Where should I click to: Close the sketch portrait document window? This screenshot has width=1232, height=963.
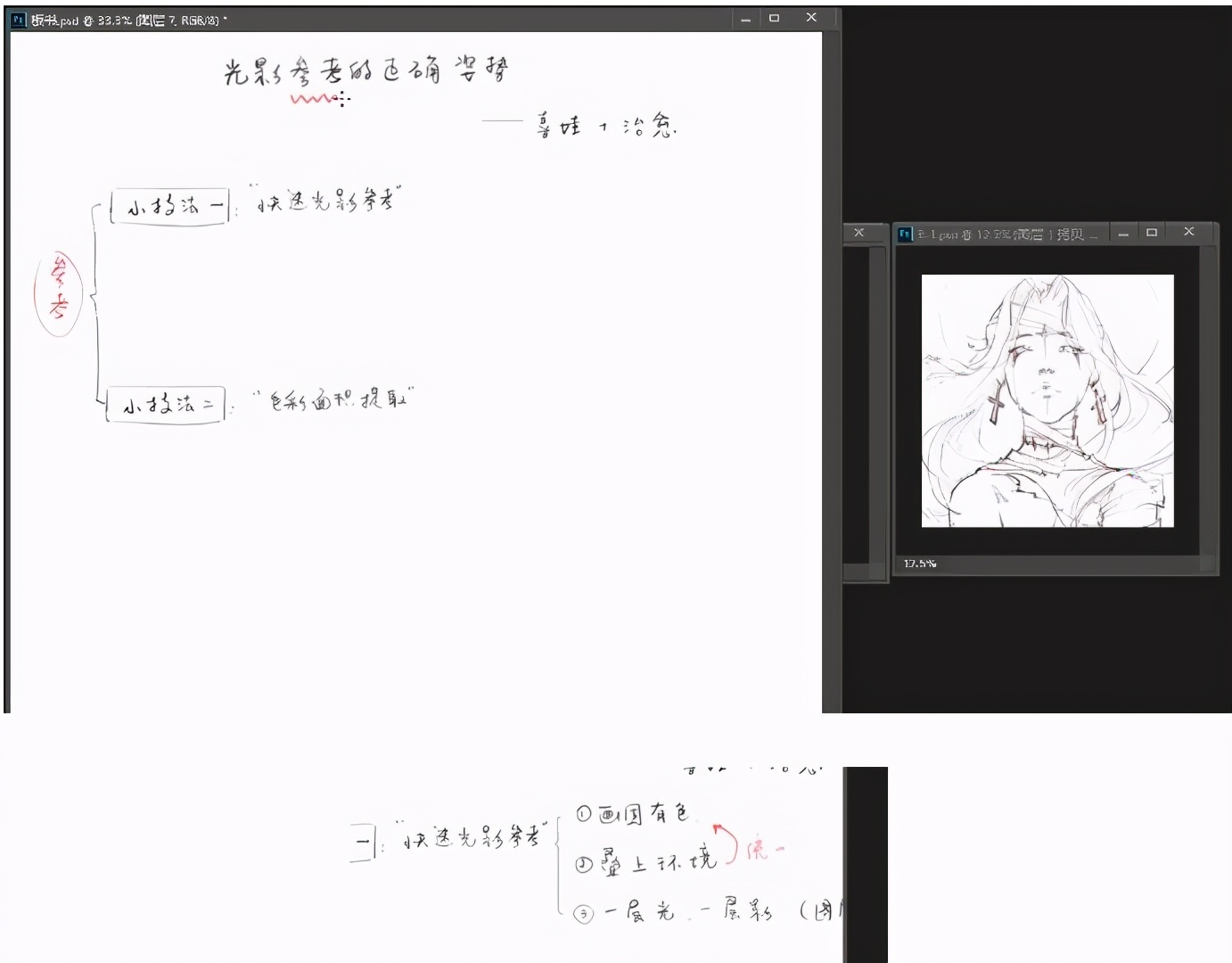pyautogui.click(x=1188, y=232)
